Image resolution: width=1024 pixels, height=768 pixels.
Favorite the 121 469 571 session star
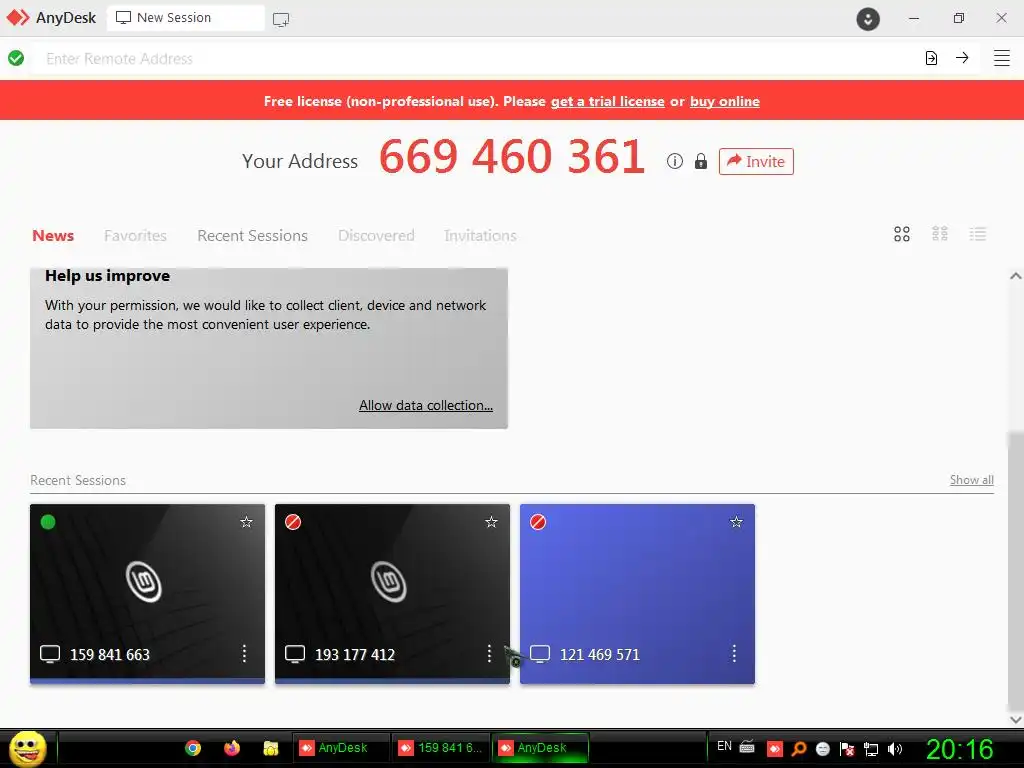pos(736,522)
